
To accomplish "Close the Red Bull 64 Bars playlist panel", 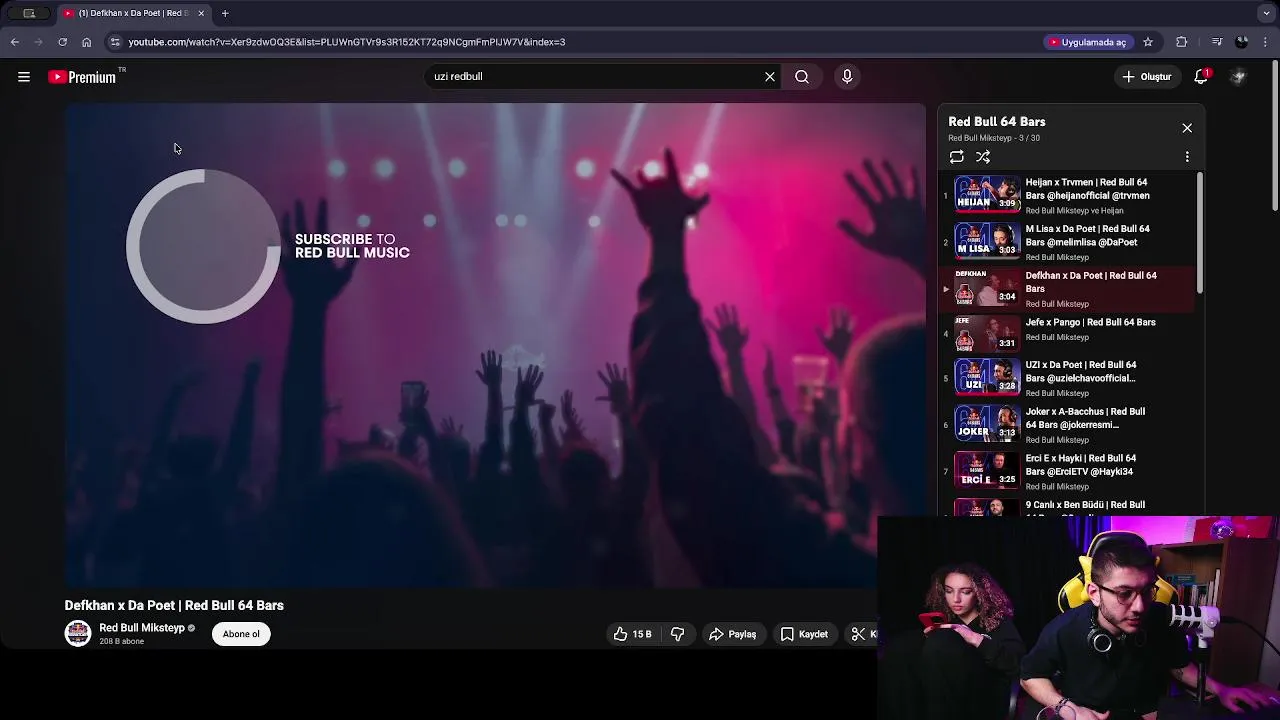I will (1187, 128).
